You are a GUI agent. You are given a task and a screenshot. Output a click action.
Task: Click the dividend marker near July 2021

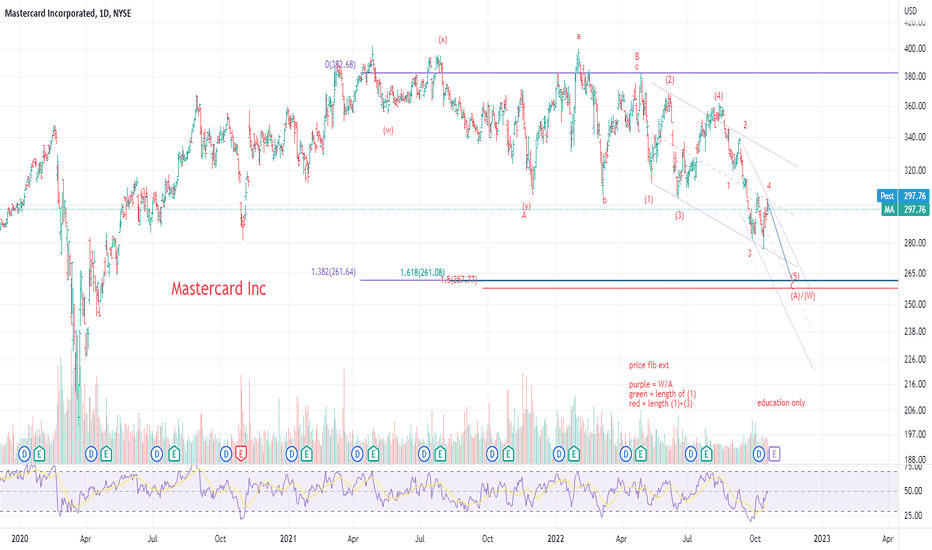tap(424, 454)
